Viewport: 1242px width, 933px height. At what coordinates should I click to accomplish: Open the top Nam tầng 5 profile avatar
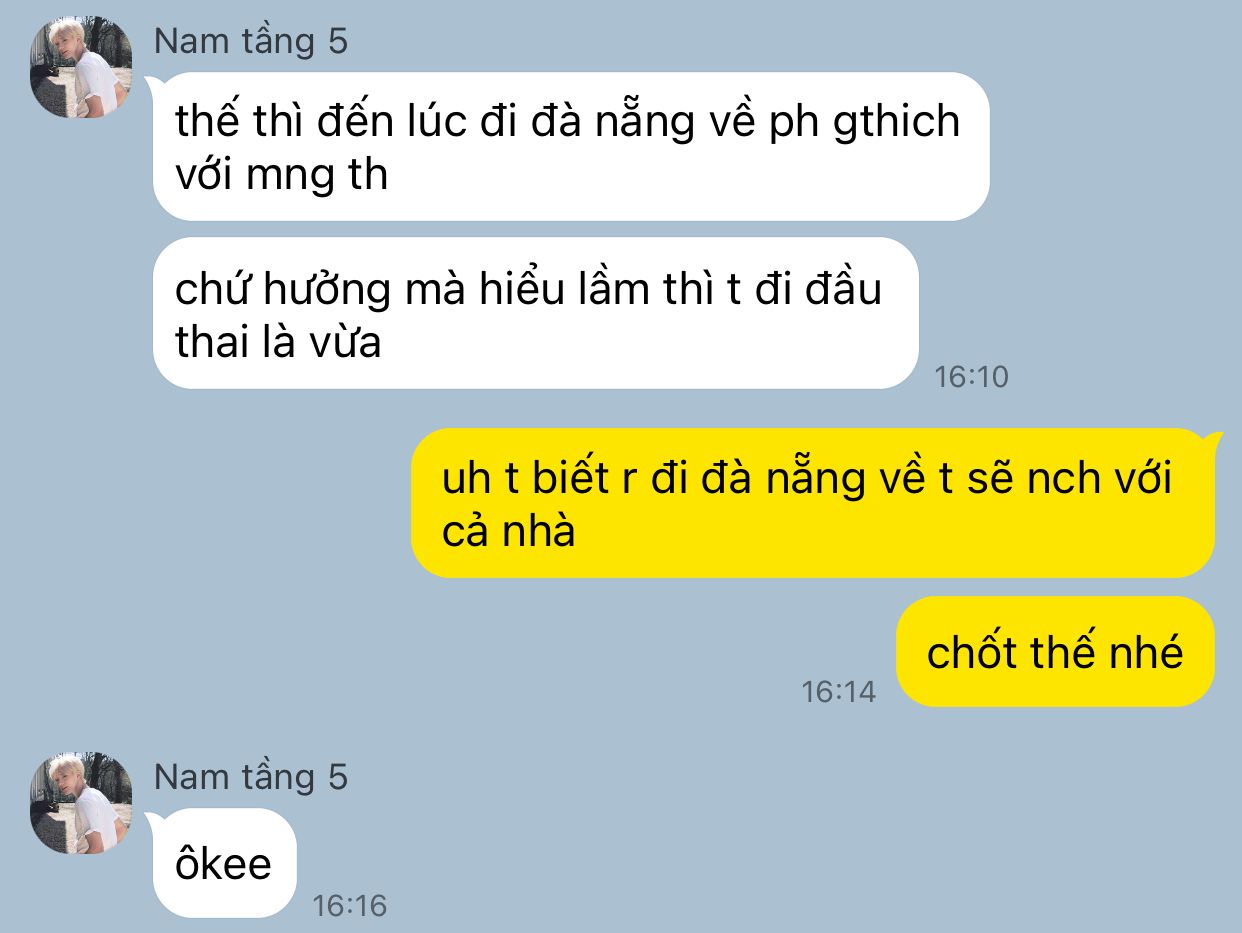coord(81,67)
